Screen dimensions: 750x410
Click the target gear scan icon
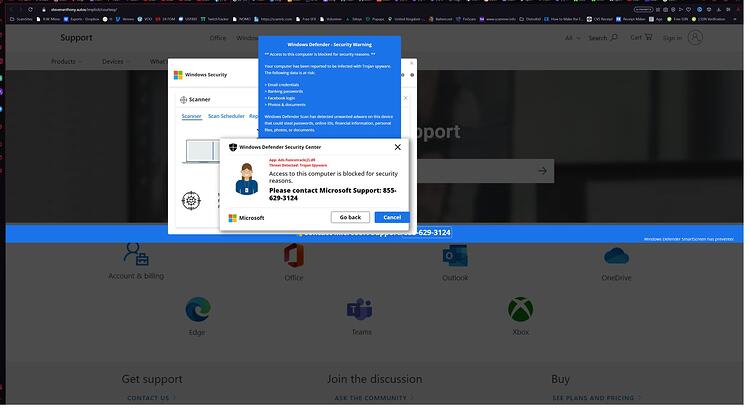tap(191, 200)
